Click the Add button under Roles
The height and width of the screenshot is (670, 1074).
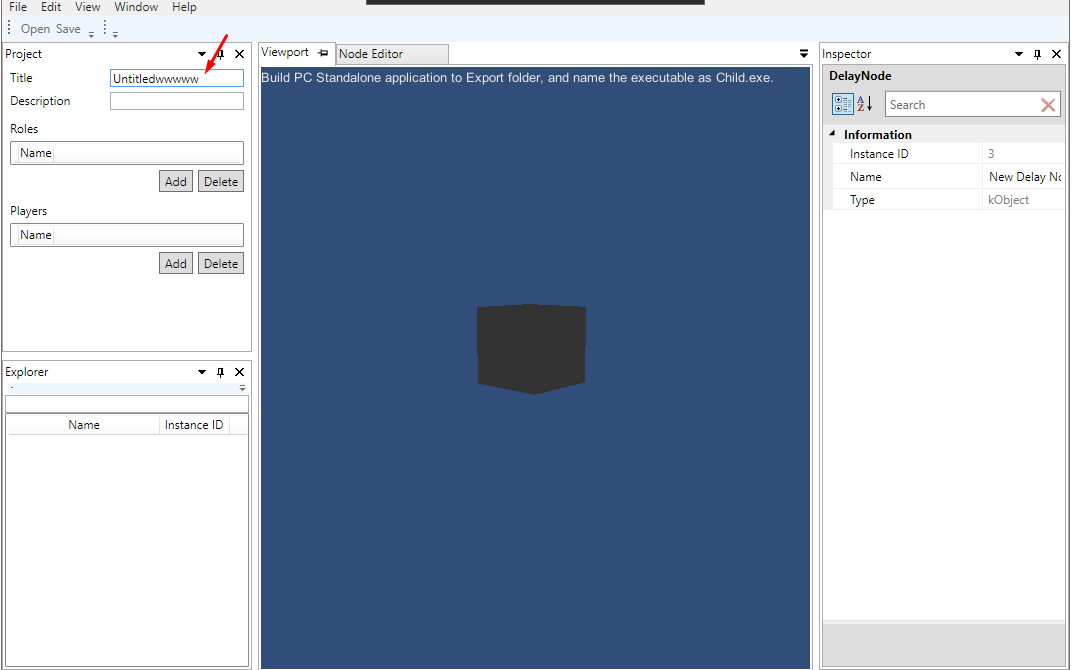[175, 181]
